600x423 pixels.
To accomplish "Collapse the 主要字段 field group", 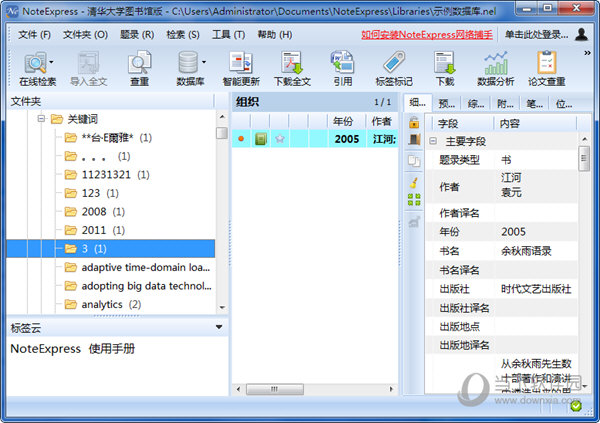I will 433,141.
